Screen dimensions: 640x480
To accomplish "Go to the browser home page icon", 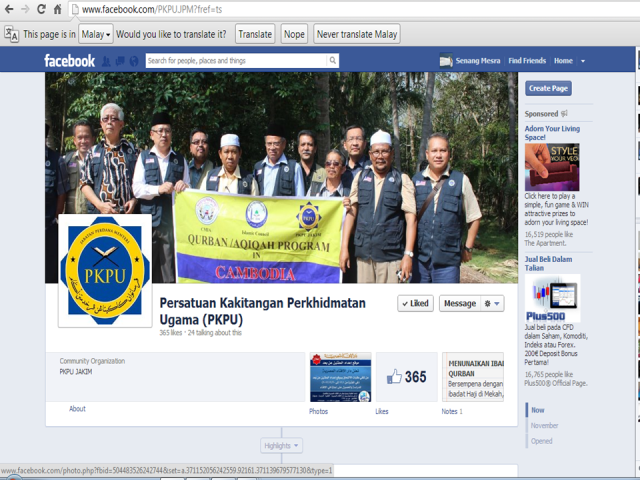I will (57, 9).
